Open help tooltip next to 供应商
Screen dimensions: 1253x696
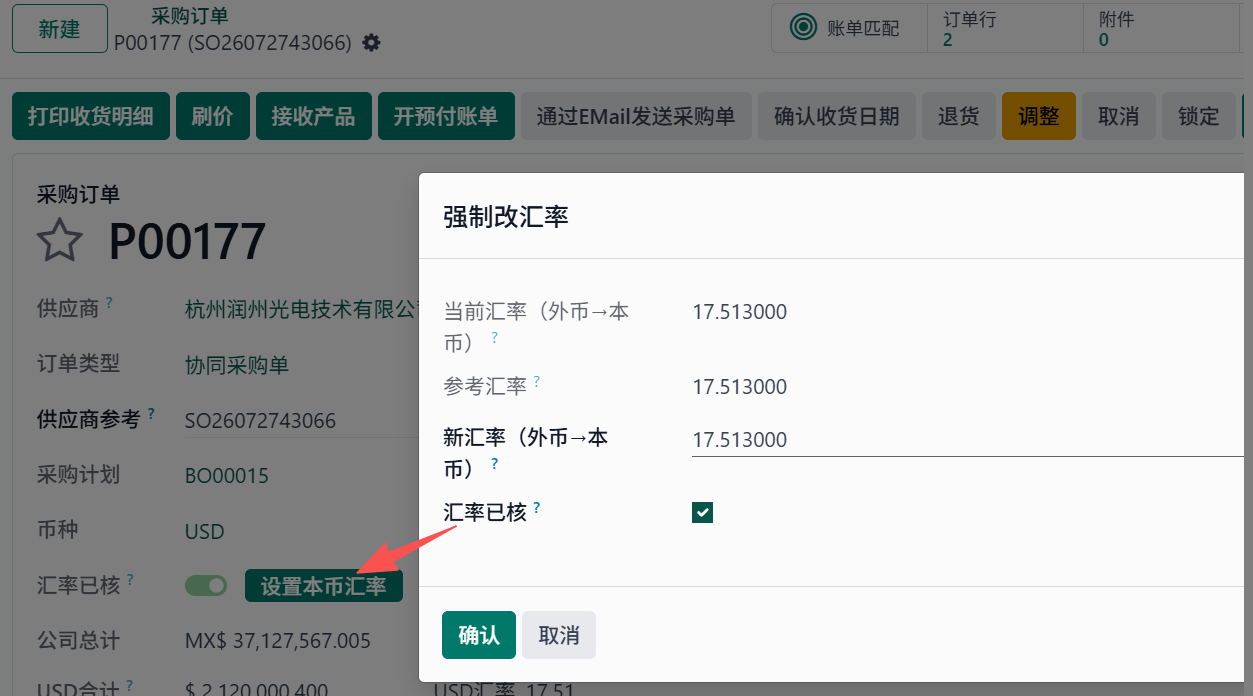[x=109, y=301]
